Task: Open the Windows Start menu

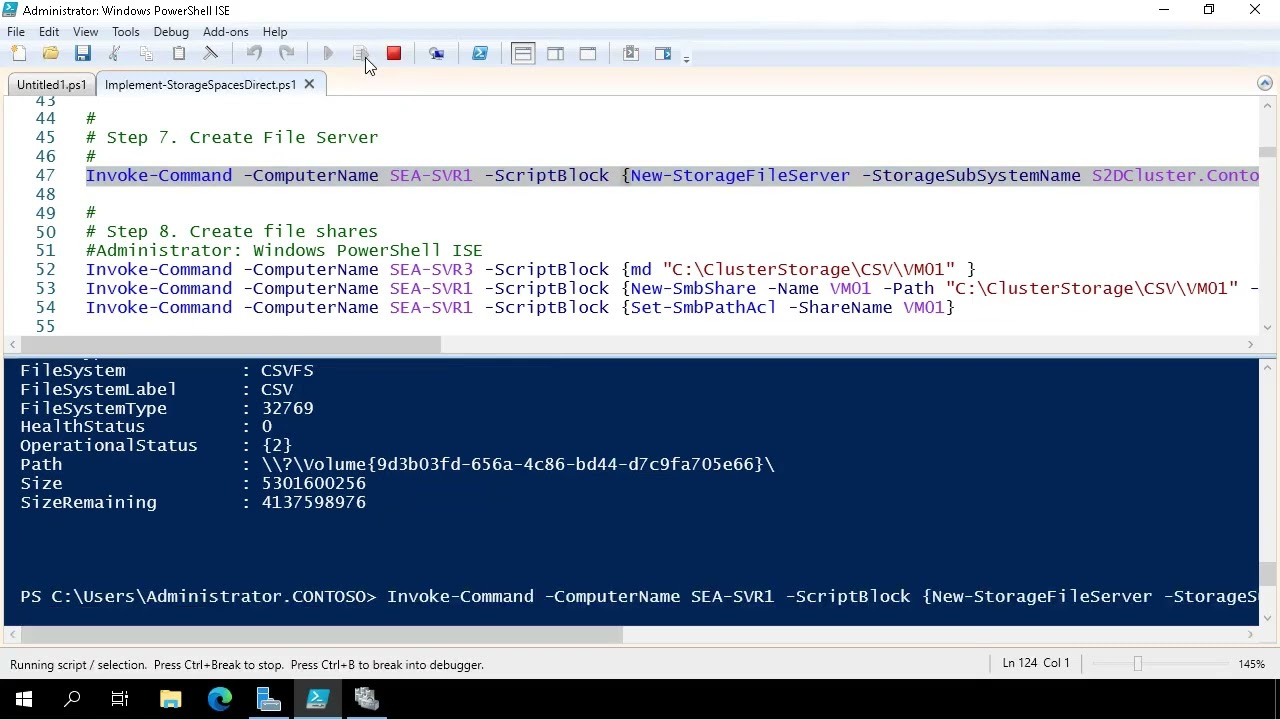Action: (24, 700)
